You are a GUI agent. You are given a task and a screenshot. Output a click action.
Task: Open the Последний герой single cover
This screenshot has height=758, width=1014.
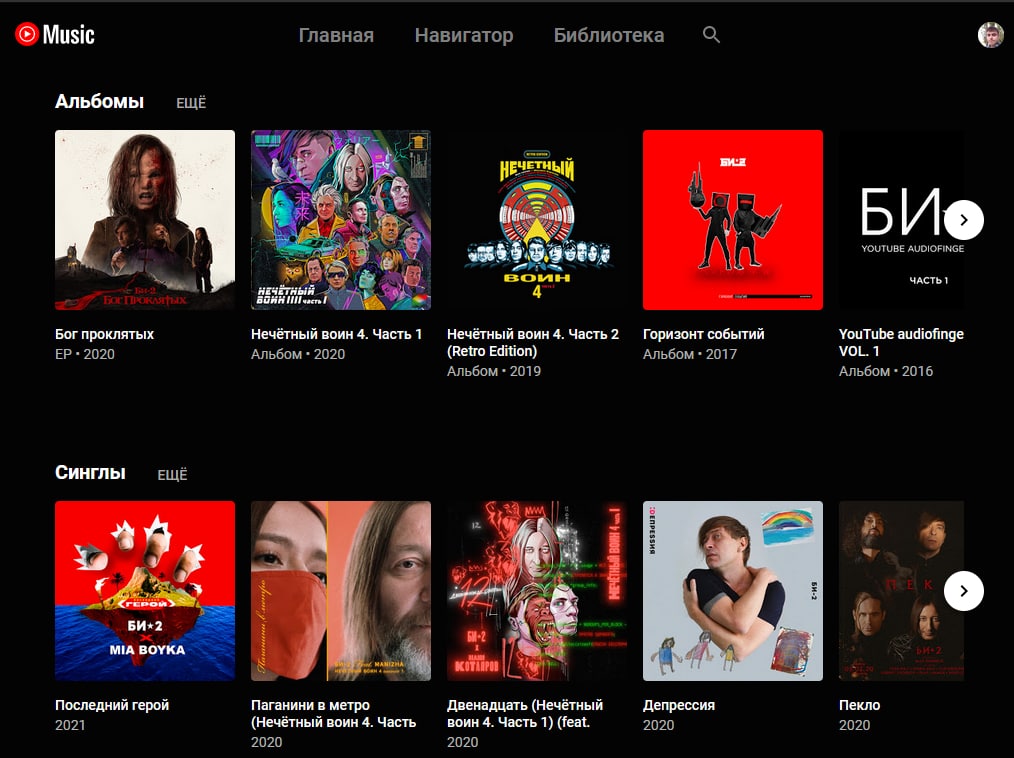(x=145, y=590)
